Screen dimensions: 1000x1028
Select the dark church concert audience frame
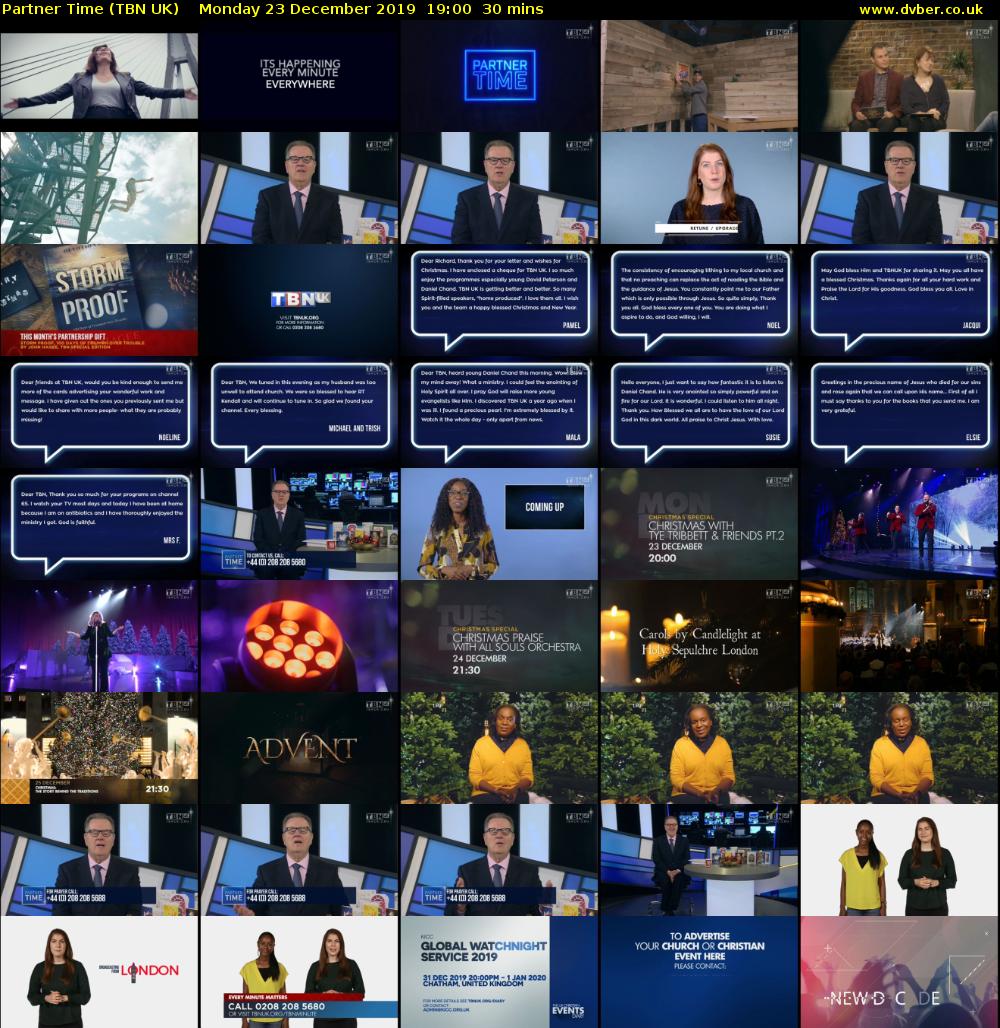[900, 636]
